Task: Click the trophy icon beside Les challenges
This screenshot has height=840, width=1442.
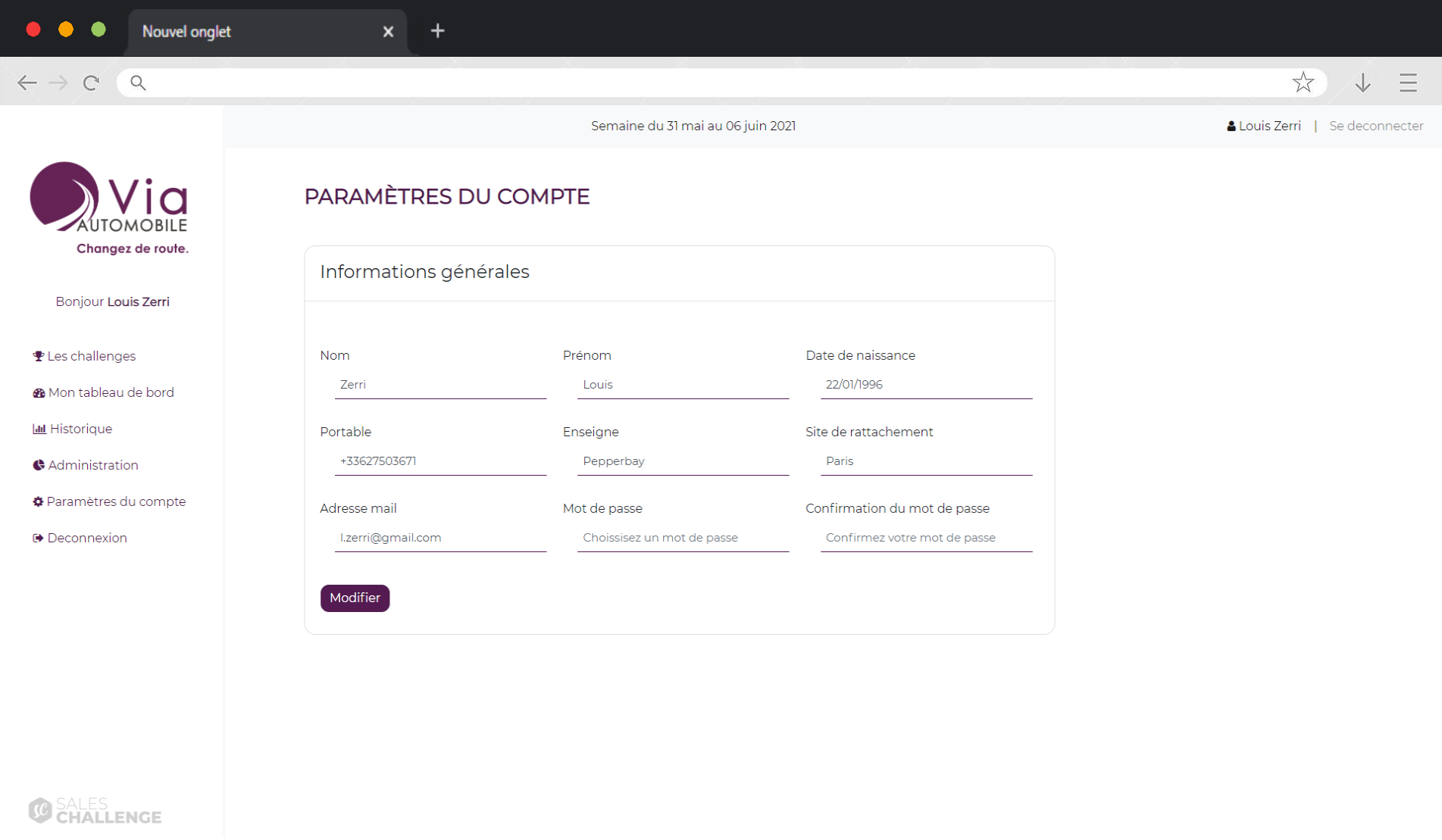Action: tap(38, 356)
